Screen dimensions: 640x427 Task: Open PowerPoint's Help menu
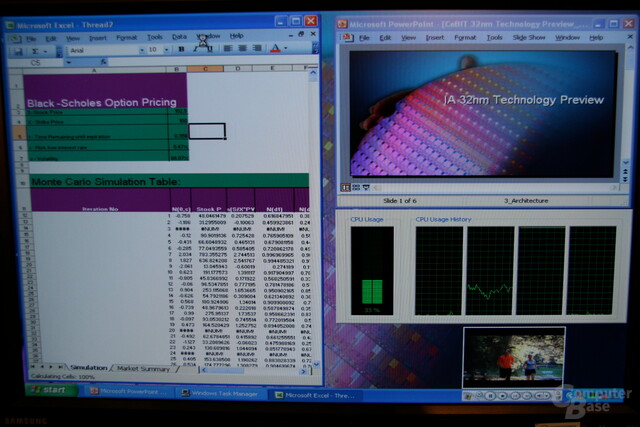click(x=596, y=38)
